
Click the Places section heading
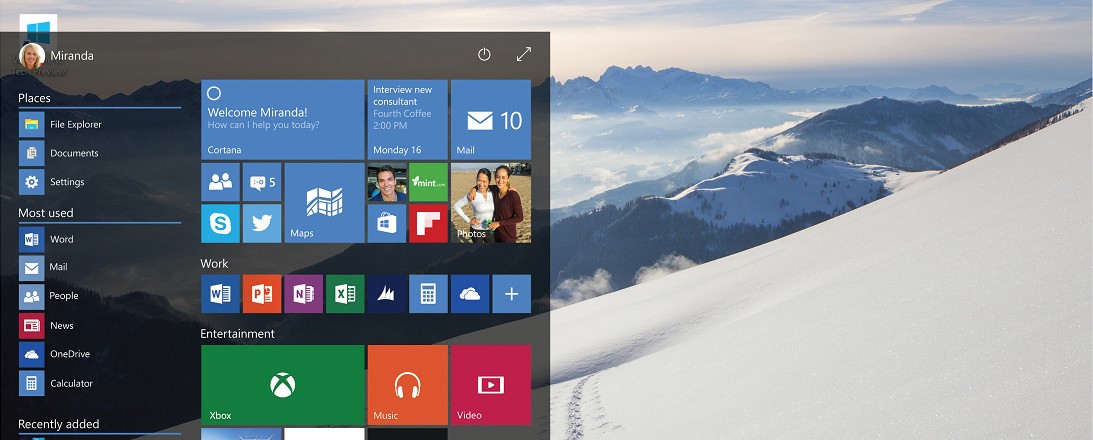coord(34,98)
